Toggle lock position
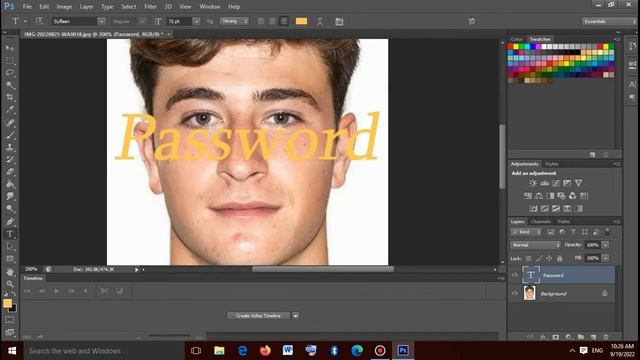Viewport: 640px width, 360px height. tap(549, 258)
